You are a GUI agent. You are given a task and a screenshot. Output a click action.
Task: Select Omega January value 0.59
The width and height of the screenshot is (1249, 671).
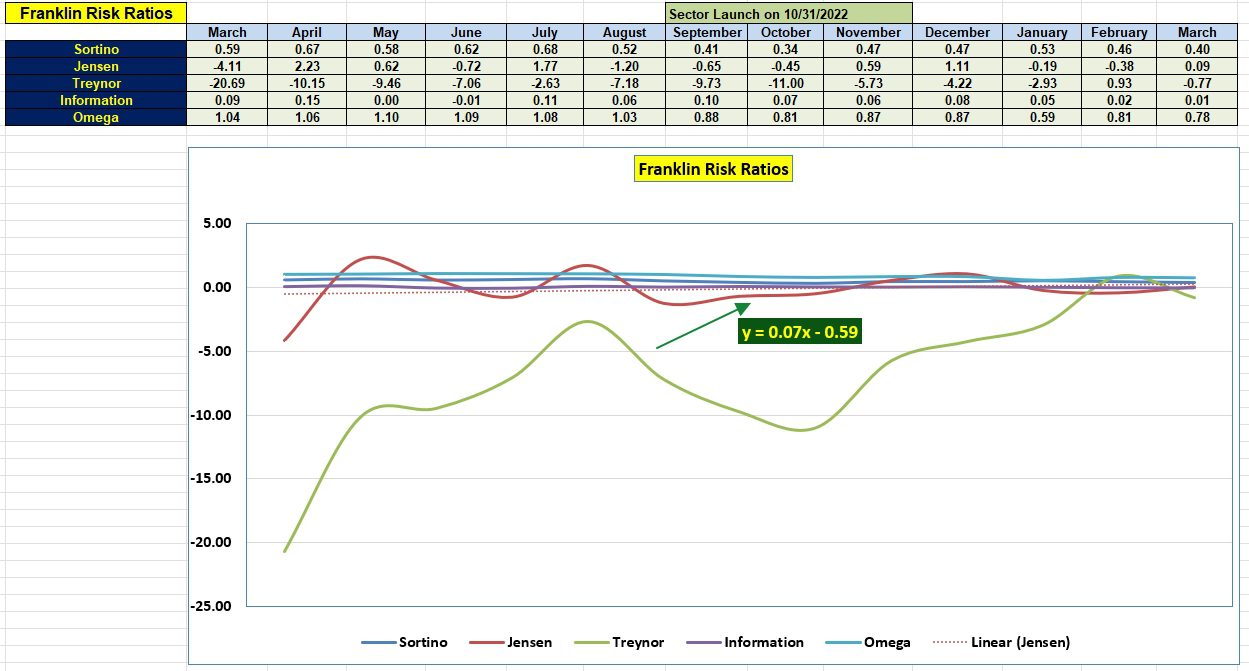click(x=1041, y=117)
